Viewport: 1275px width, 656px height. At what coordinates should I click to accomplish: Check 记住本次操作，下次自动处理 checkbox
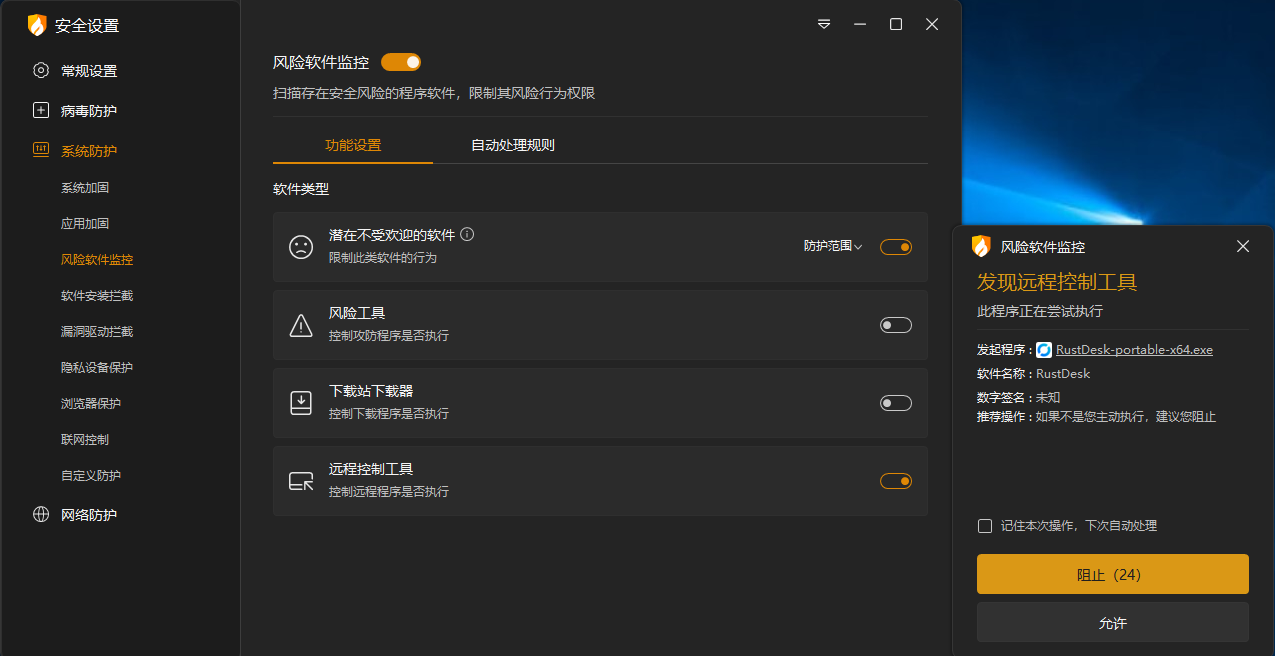[985, 526]
